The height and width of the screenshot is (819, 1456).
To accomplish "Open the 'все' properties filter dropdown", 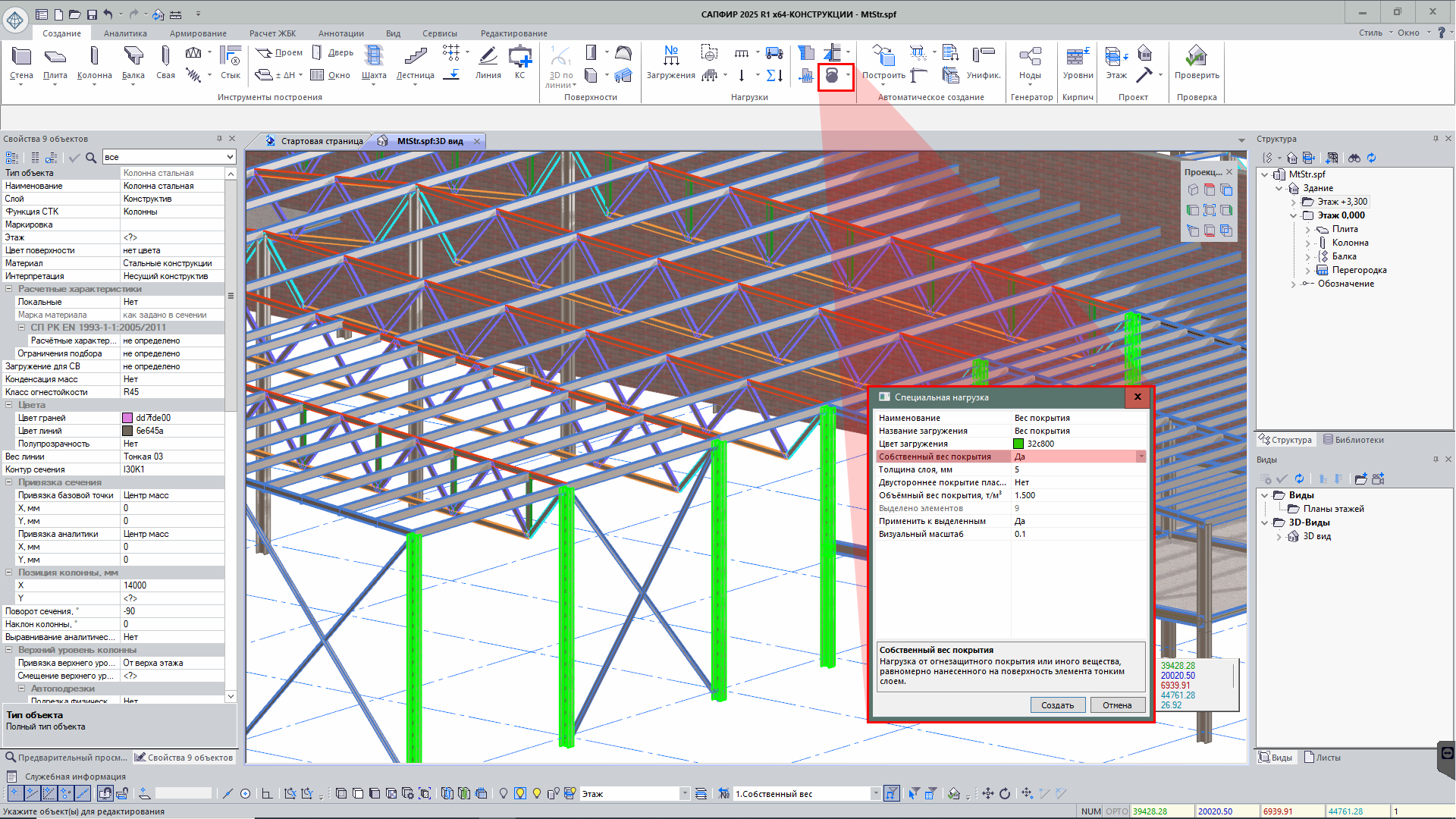I will click(230, 157).
